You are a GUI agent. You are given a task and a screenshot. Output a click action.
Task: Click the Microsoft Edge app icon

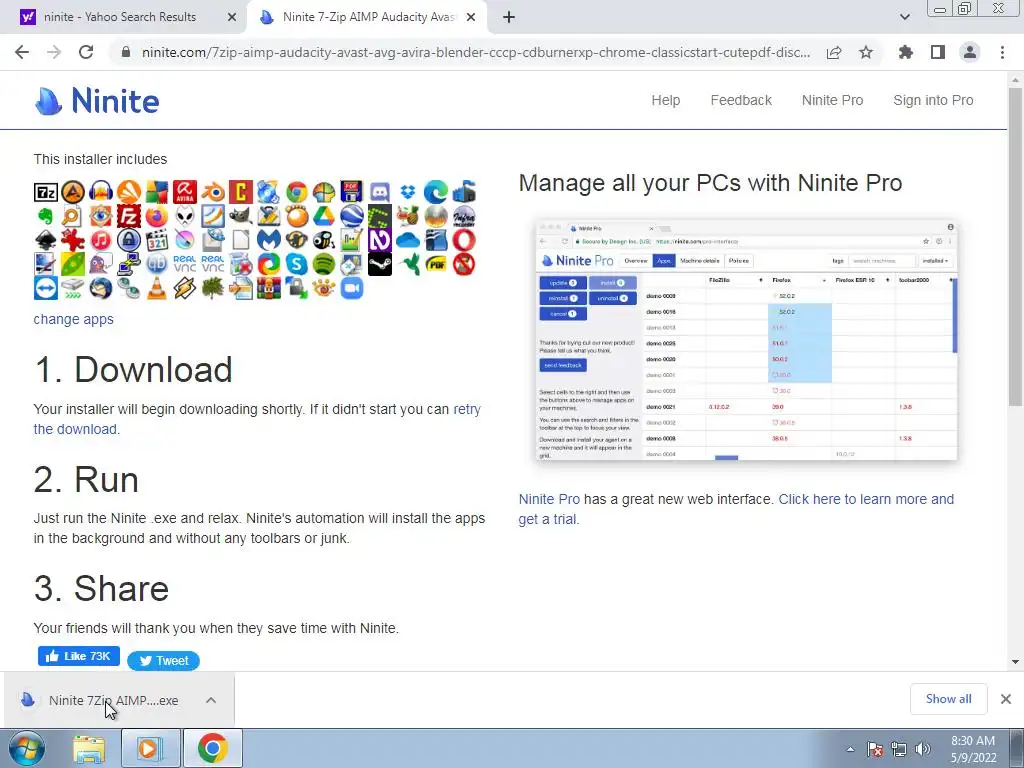436,192
